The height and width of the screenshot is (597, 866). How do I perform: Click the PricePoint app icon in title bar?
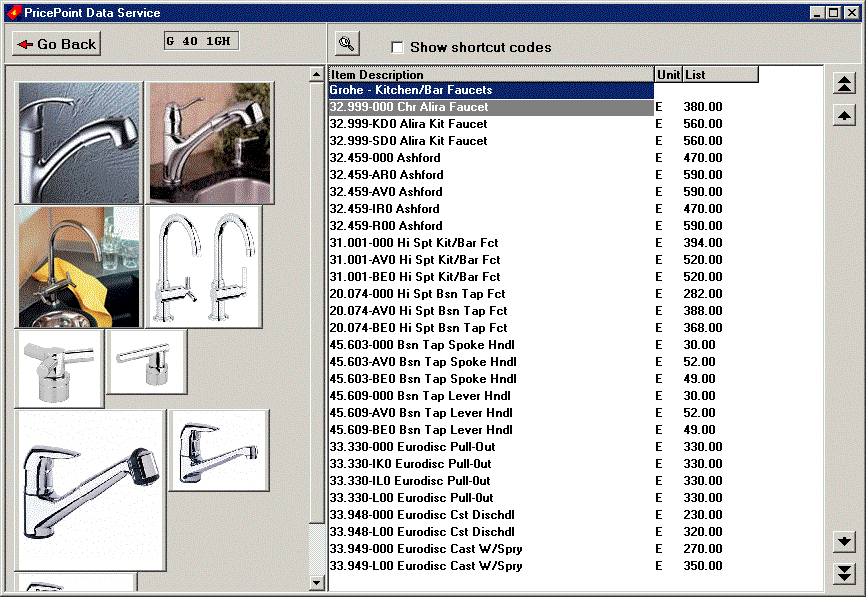14,12
